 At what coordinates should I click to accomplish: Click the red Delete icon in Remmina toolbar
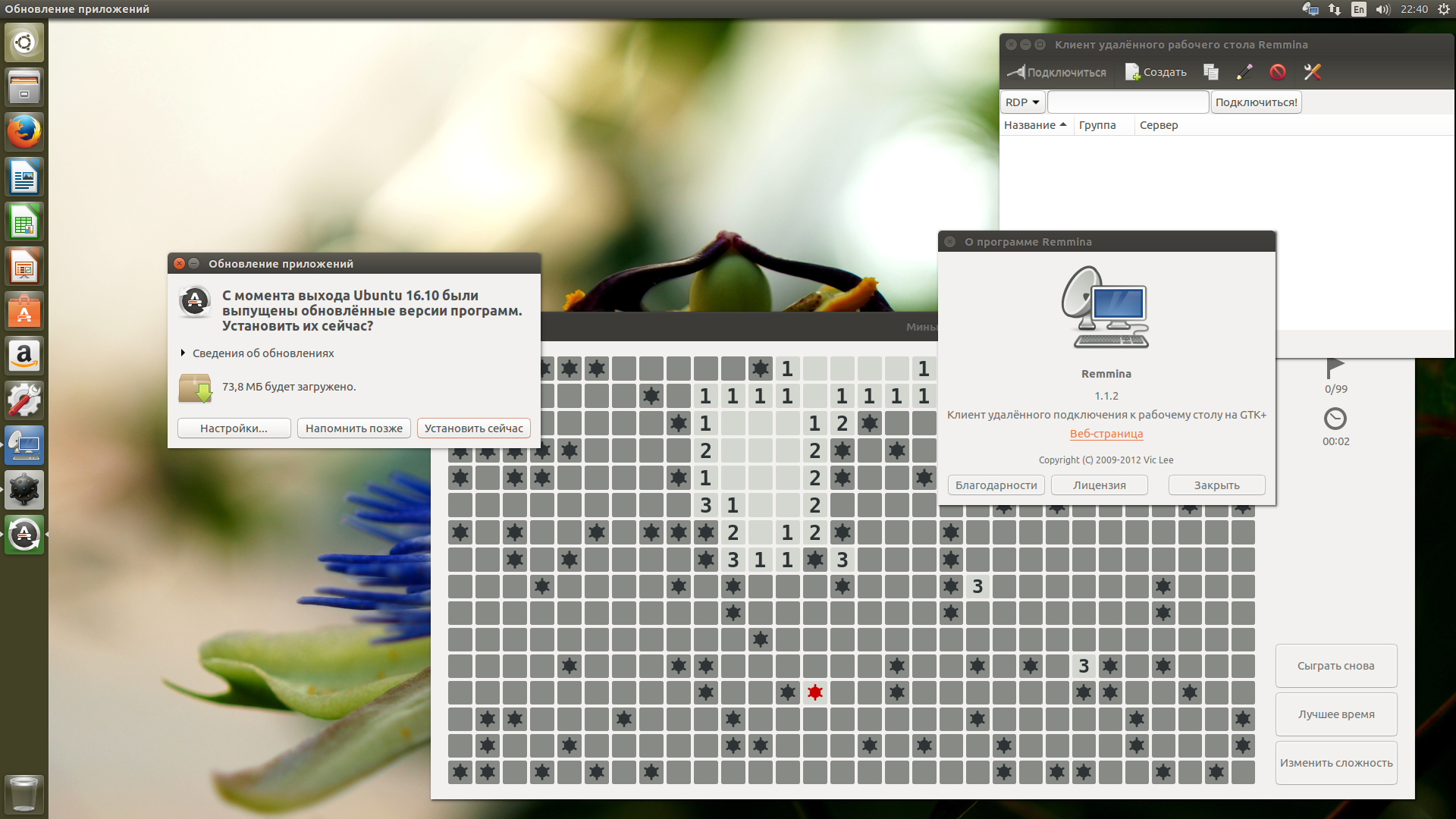pyautogui.click(x=1278, y=72)
